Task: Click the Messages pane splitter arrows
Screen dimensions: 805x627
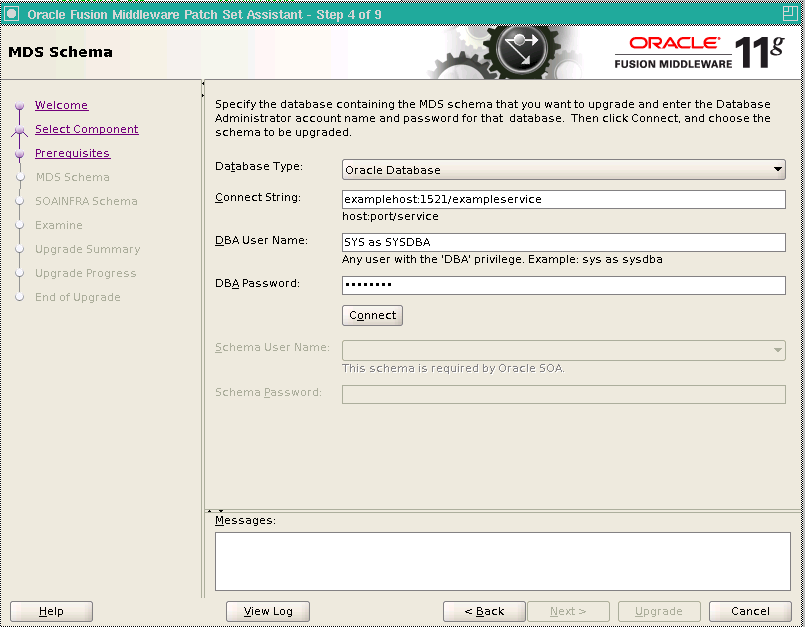Action: coord(215,511)
